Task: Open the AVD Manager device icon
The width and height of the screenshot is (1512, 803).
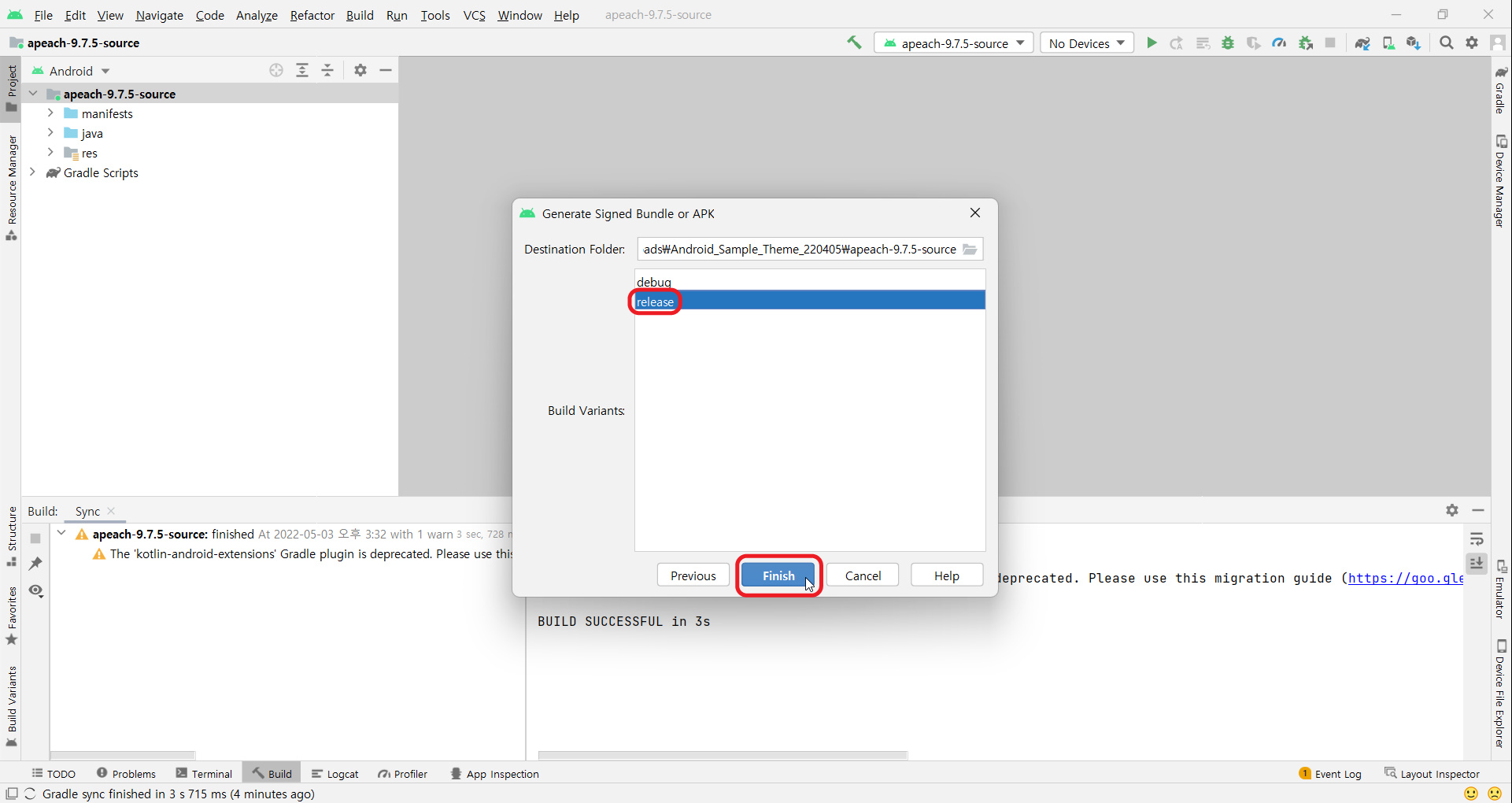Action: [1388, 43]
